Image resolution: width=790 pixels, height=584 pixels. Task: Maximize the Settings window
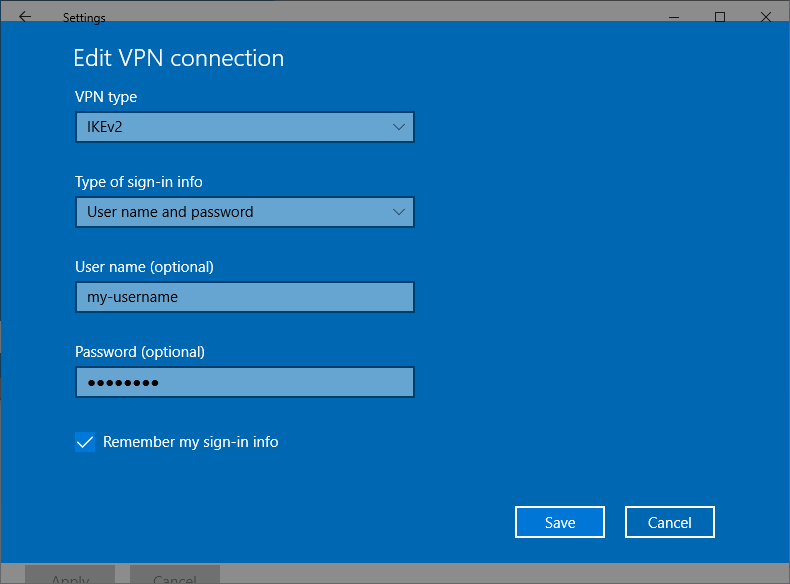pyautogui.click(x=720, y=17)
